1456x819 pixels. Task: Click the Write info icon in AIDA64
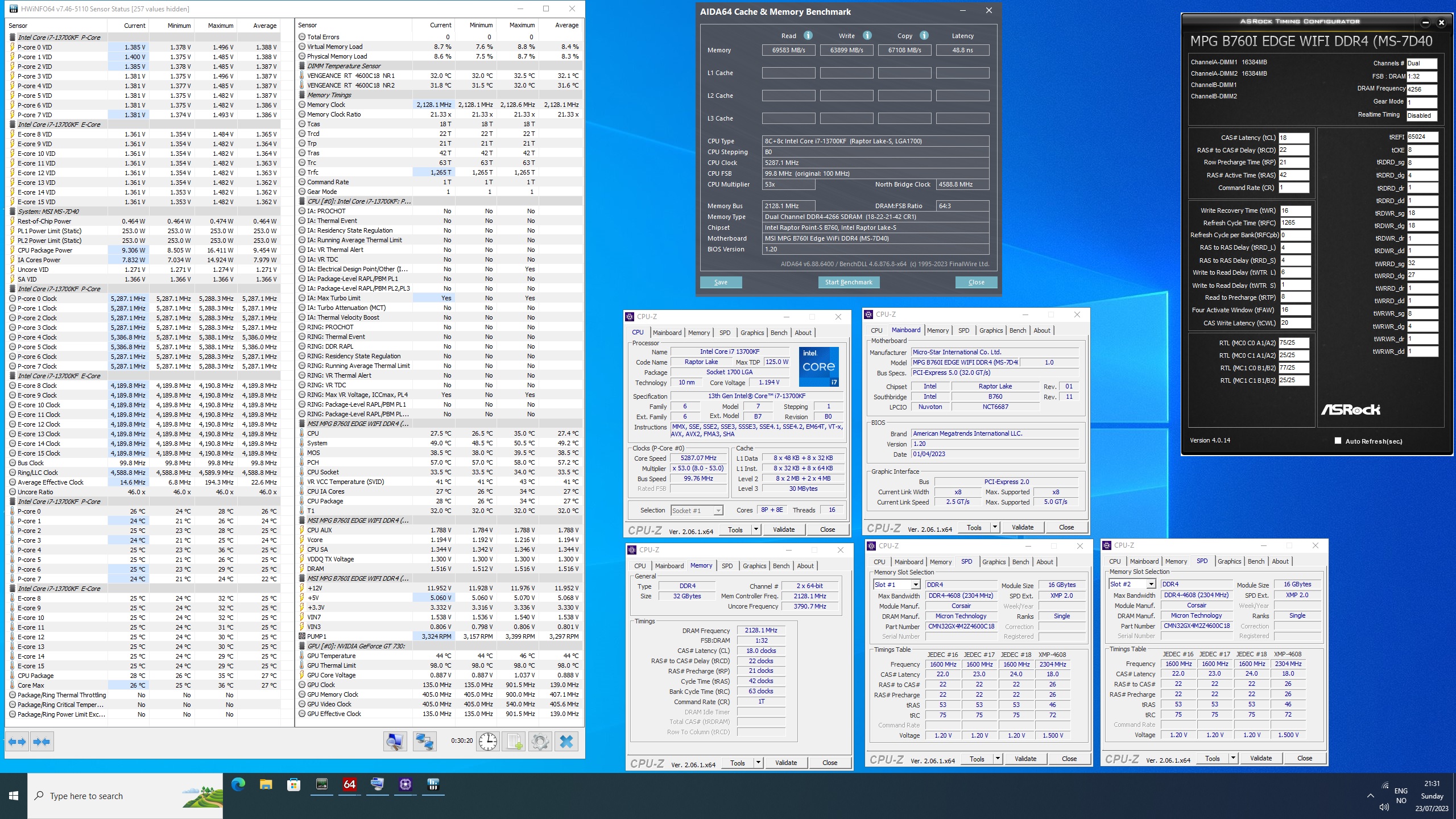pos(867,35)
